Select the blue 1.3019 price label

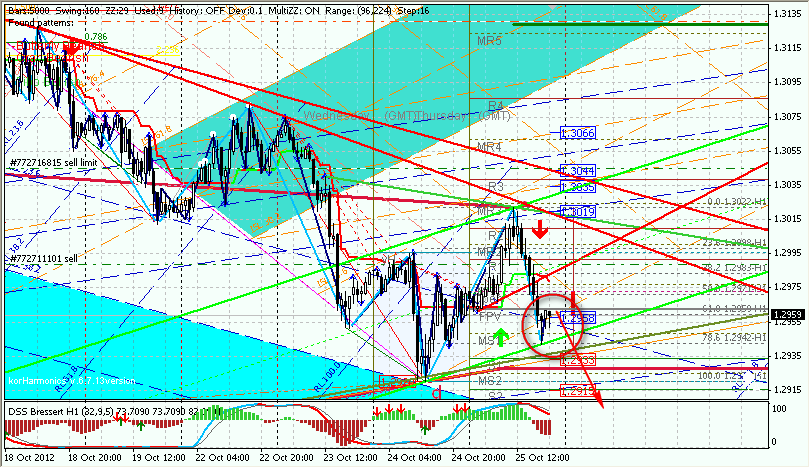(x=578, y=212)
